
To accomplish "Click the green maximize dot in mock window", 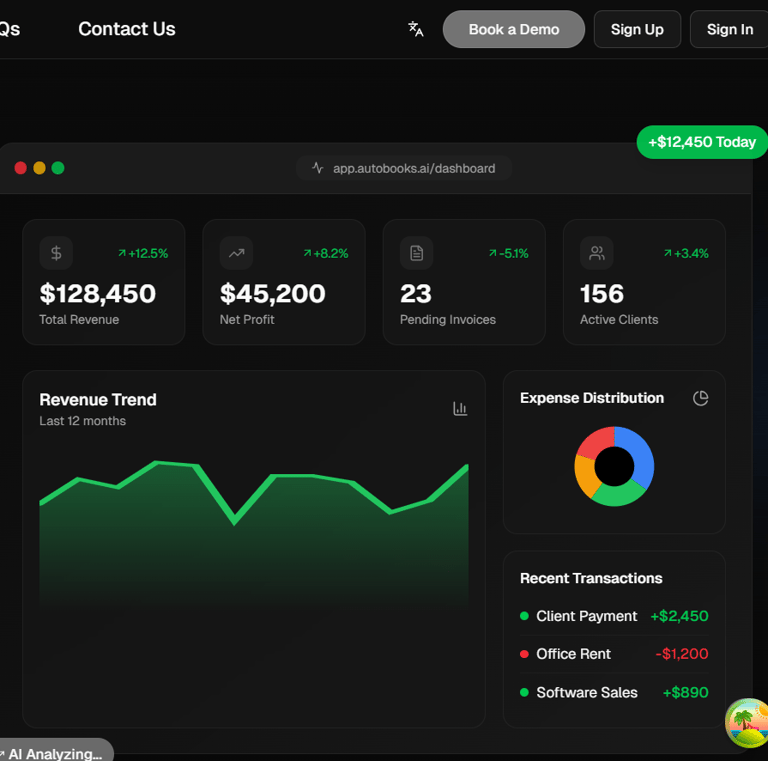I will pos(58,168).
